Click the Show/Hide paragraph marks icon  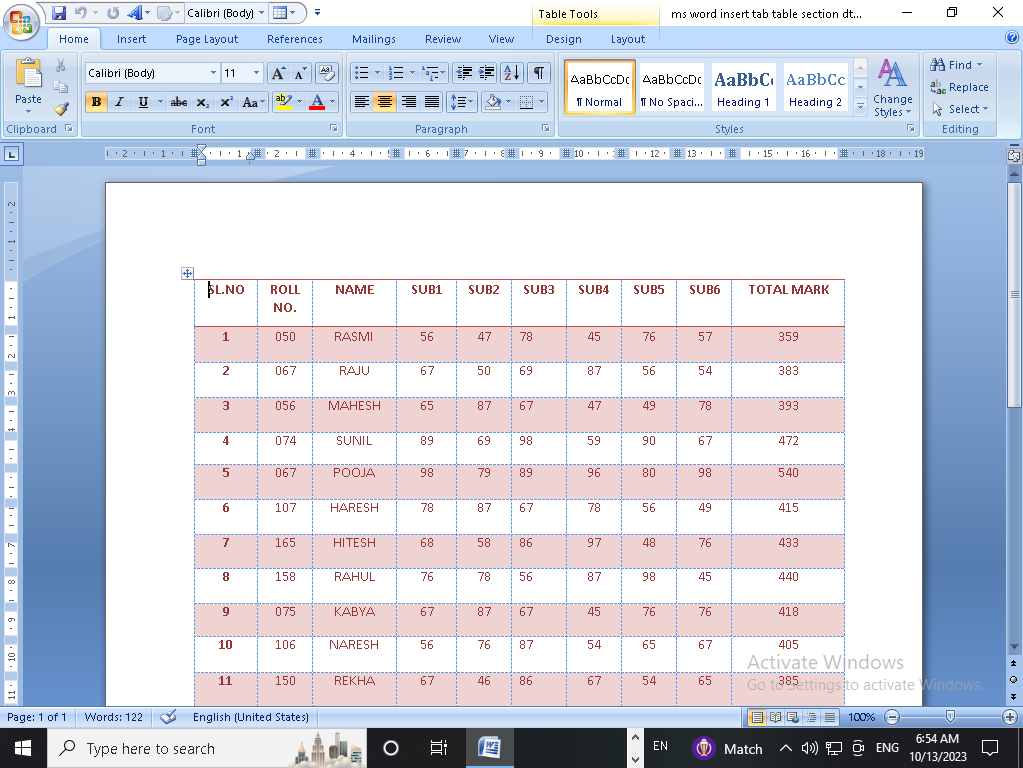click(539, 73)
